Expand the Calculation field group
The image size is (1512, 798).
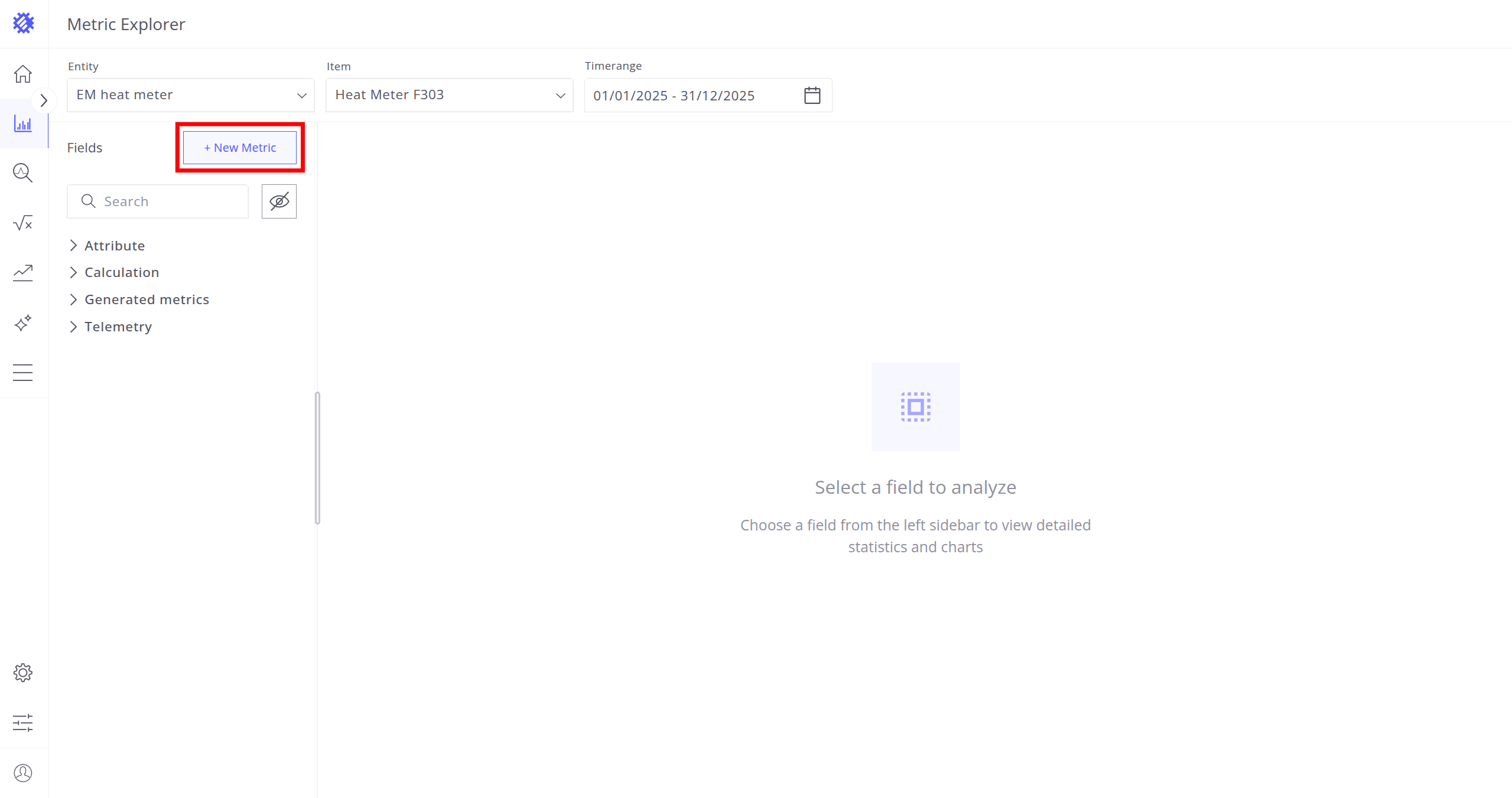[122, 272]
